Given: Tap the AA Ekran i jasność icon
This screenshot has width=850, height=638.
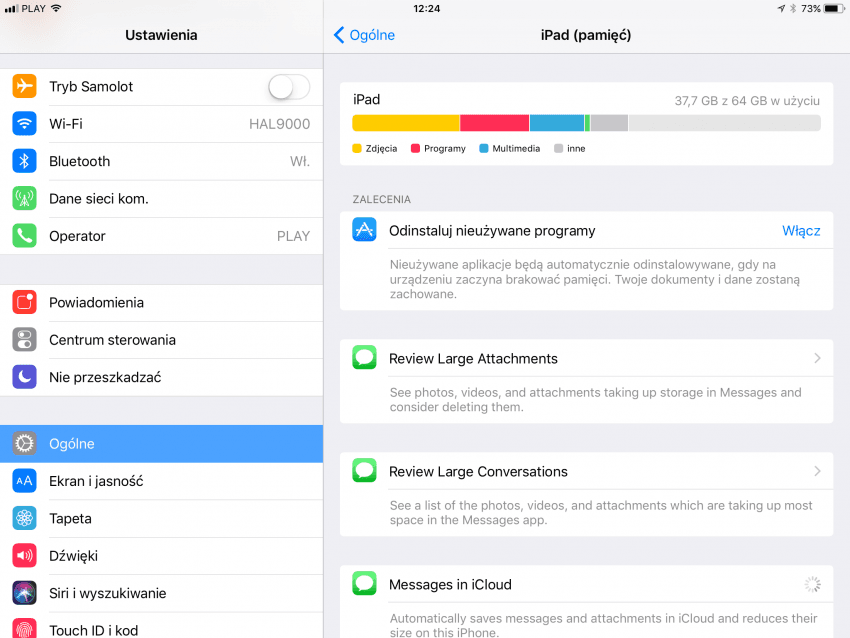Looking at the screenshot, I should pyautogui.click(x=24, y=481).
